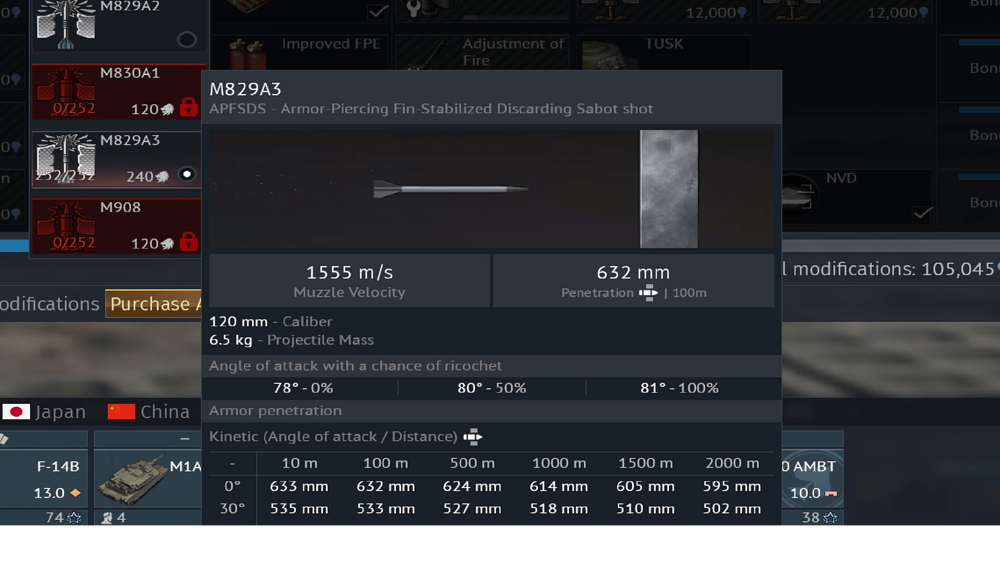Image resolution: width=1000 pixels, height=570 pixels.
Task: Click the kinetic penetration icon beside Kinetic heading
Action: point(473,437)
